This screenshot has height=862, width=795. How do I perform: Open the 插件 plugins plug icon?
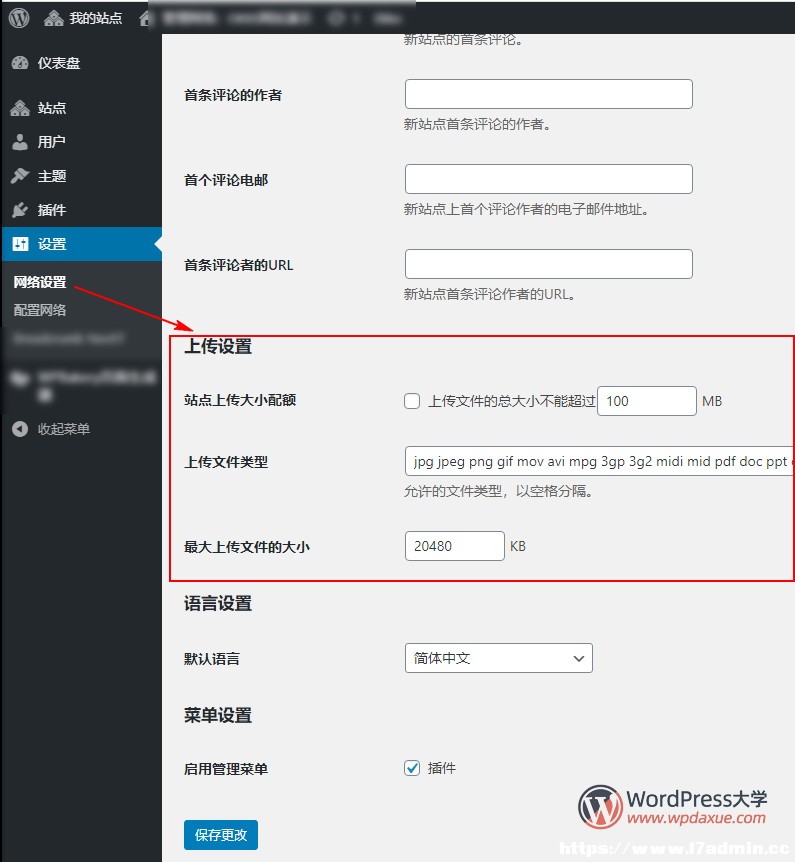coord(20,210)
